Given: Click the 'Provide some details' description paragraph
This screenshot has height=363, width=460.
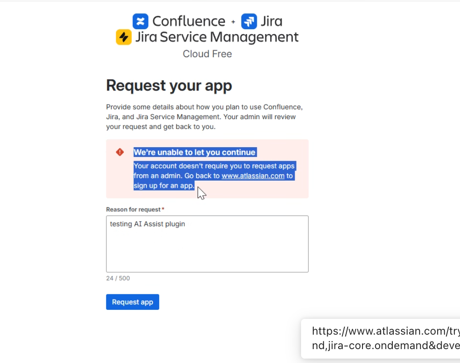Looking at the screenshot, I should pyautogui.click(x=204, y=117).
